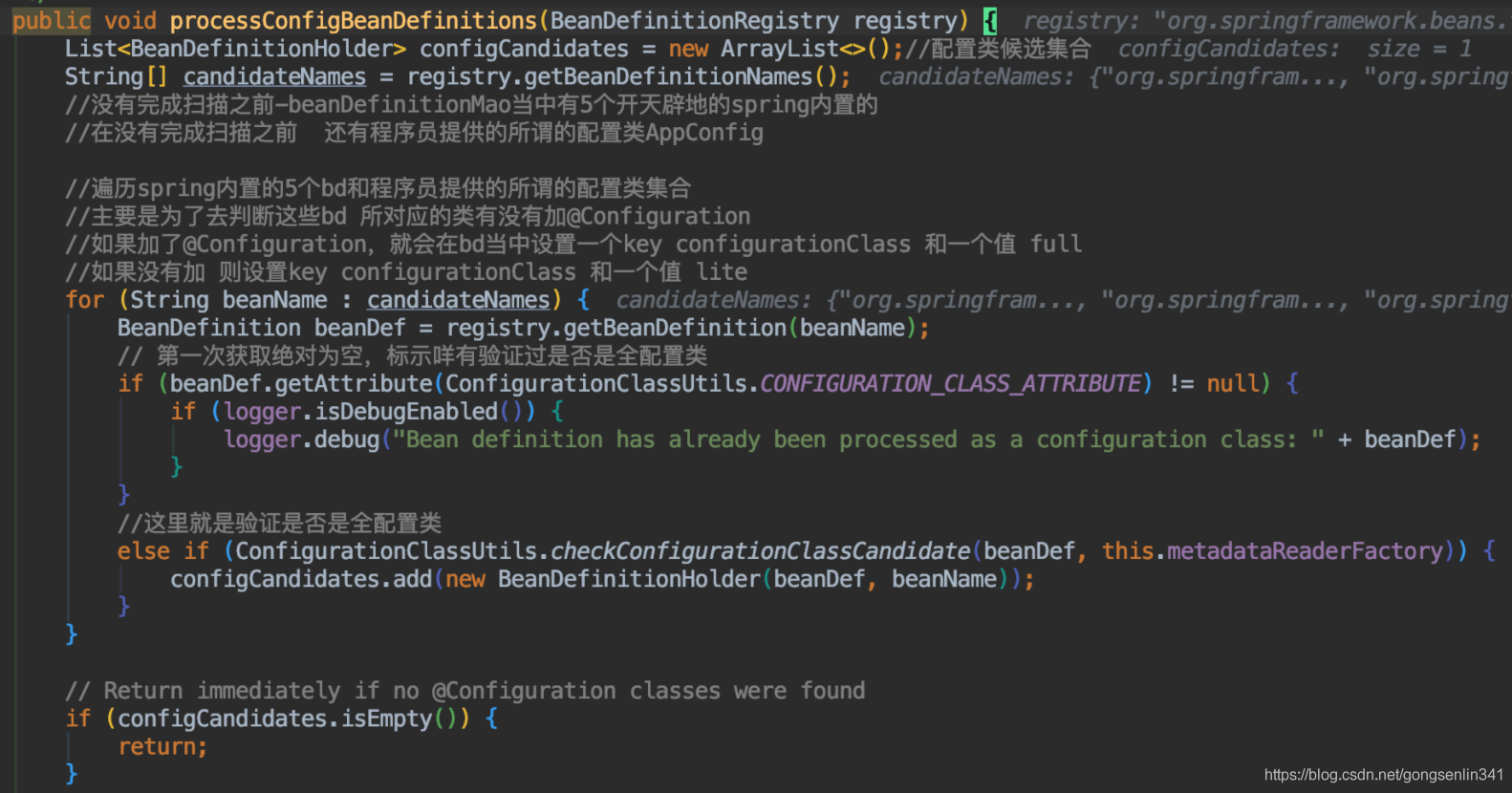Click the debug hint "configCandidates: size = 1"
Image resolution: width=1512 pixels, height=793 pixels.
pos(1295,49)
